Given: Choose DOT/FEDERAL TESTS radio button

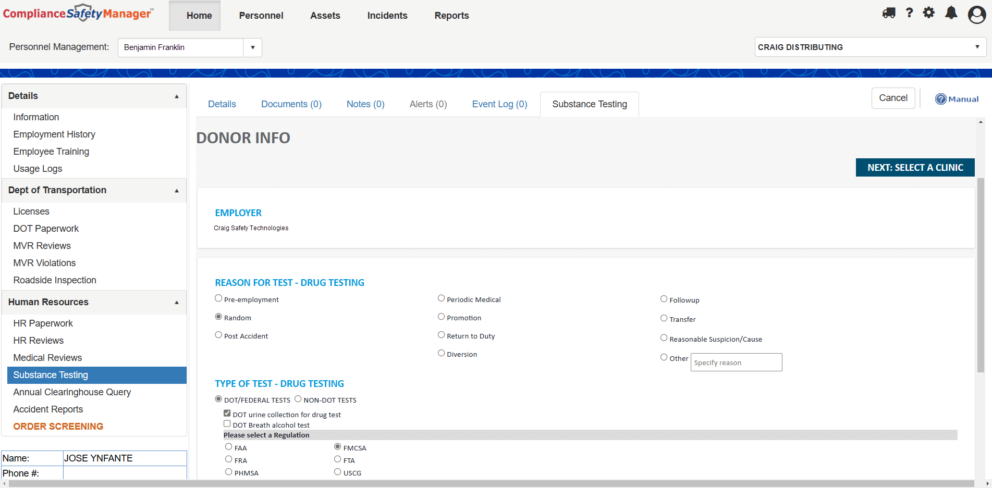Looking at the screenshot, I should tap(218, 399).
